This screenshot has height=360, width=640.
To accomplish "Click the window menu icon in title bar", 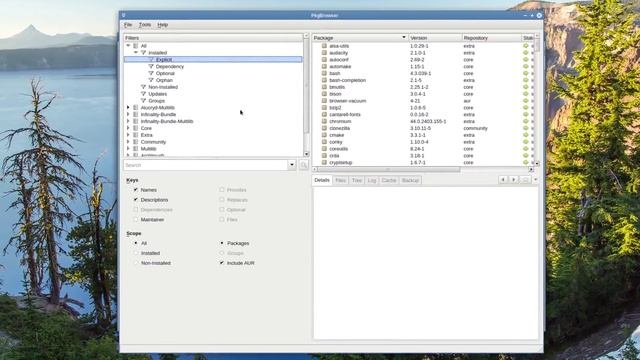I will point(124,16).
